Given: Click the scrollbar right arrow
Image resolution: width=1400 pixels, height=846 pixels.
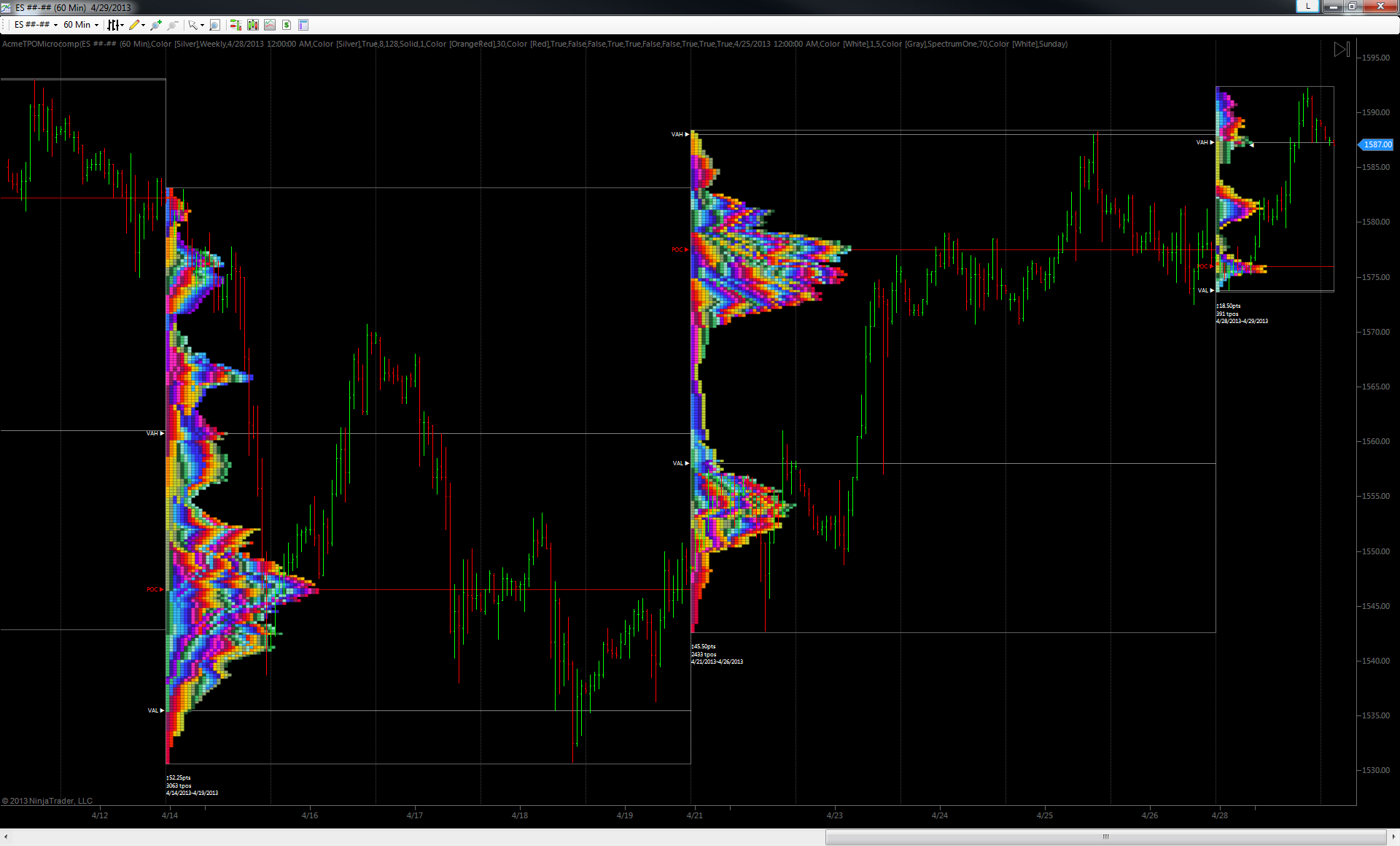Looking at the screenshot, I should click(1393, 837).
